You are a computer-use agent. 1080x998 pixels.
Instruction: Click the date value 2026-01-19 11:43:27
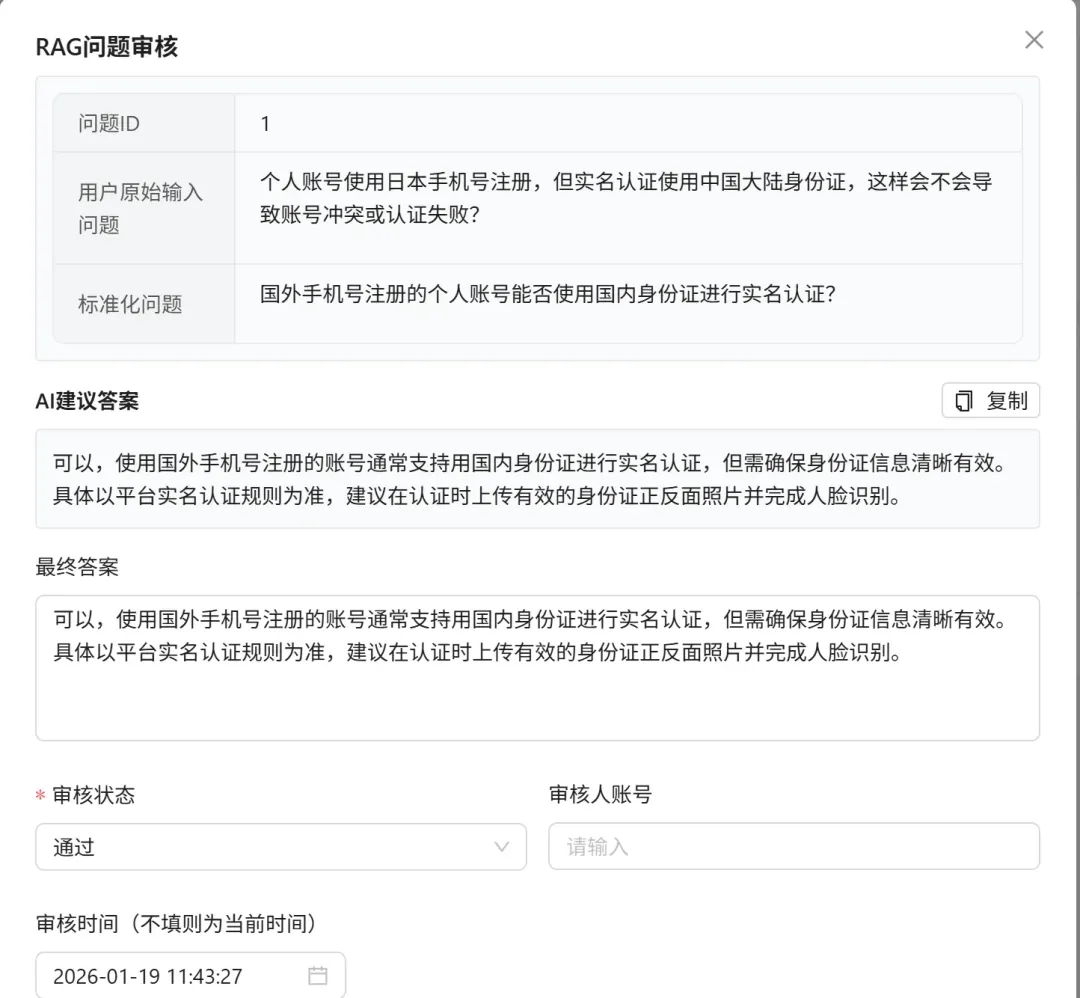[x=150, y=975]
